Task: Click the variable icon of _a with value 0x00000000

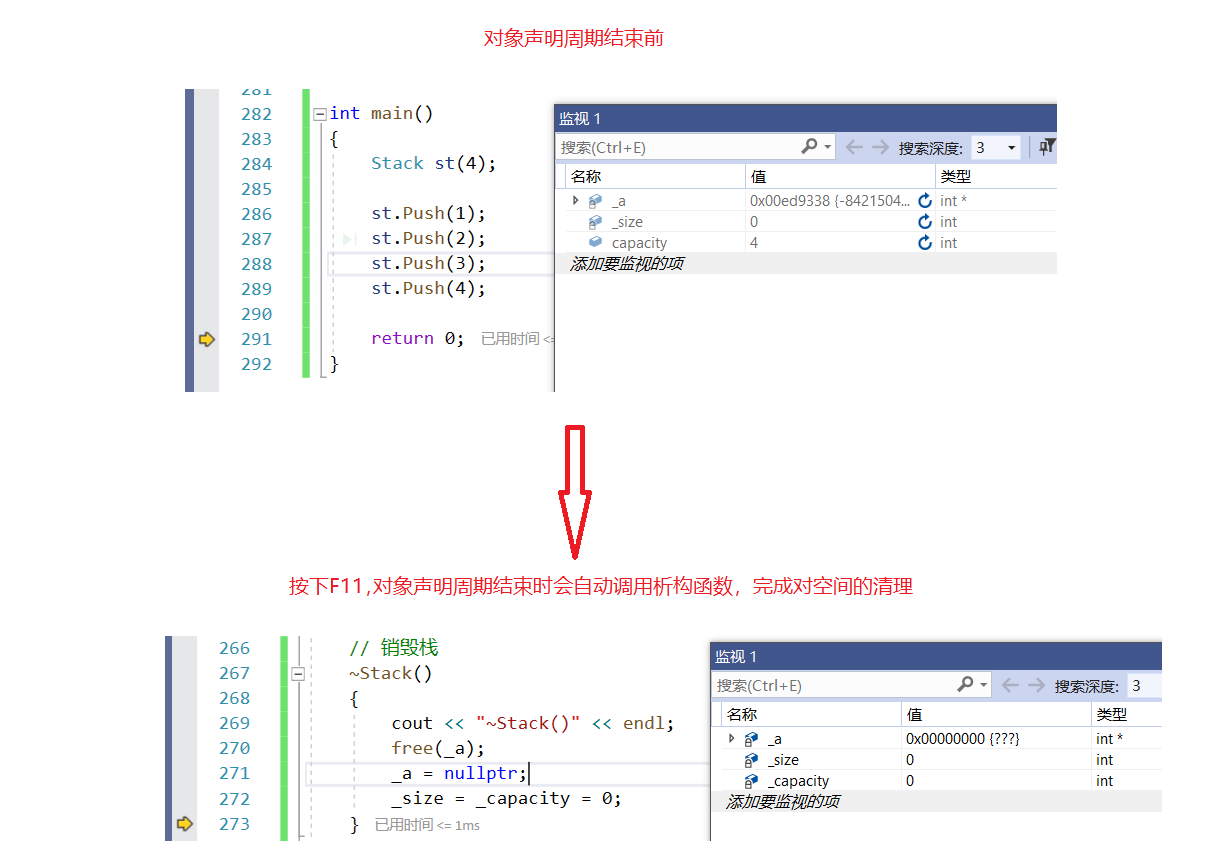Action: pos(751,739)
